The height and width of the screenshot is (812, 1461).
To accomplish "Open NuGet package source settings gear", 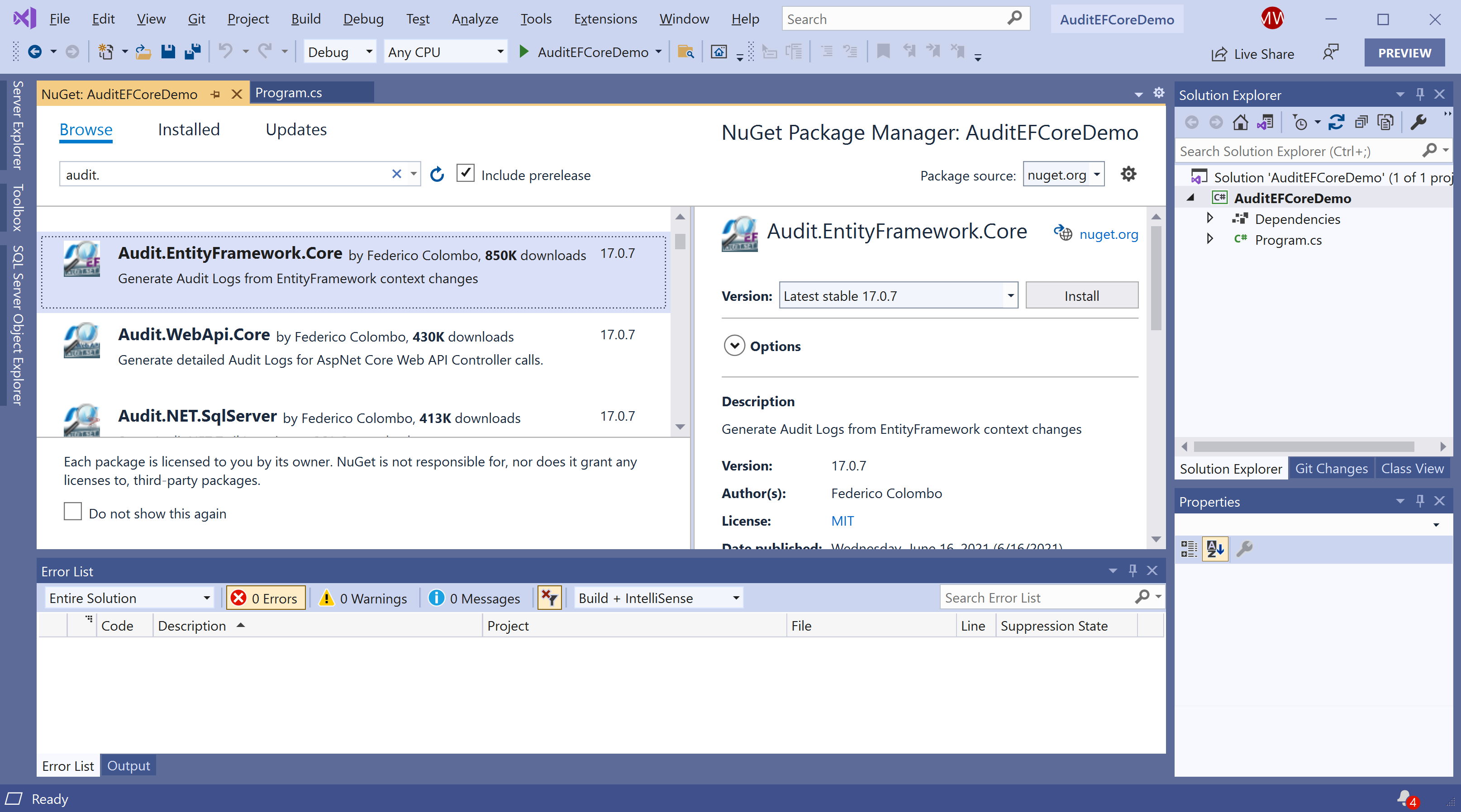I will [1128, 174].
